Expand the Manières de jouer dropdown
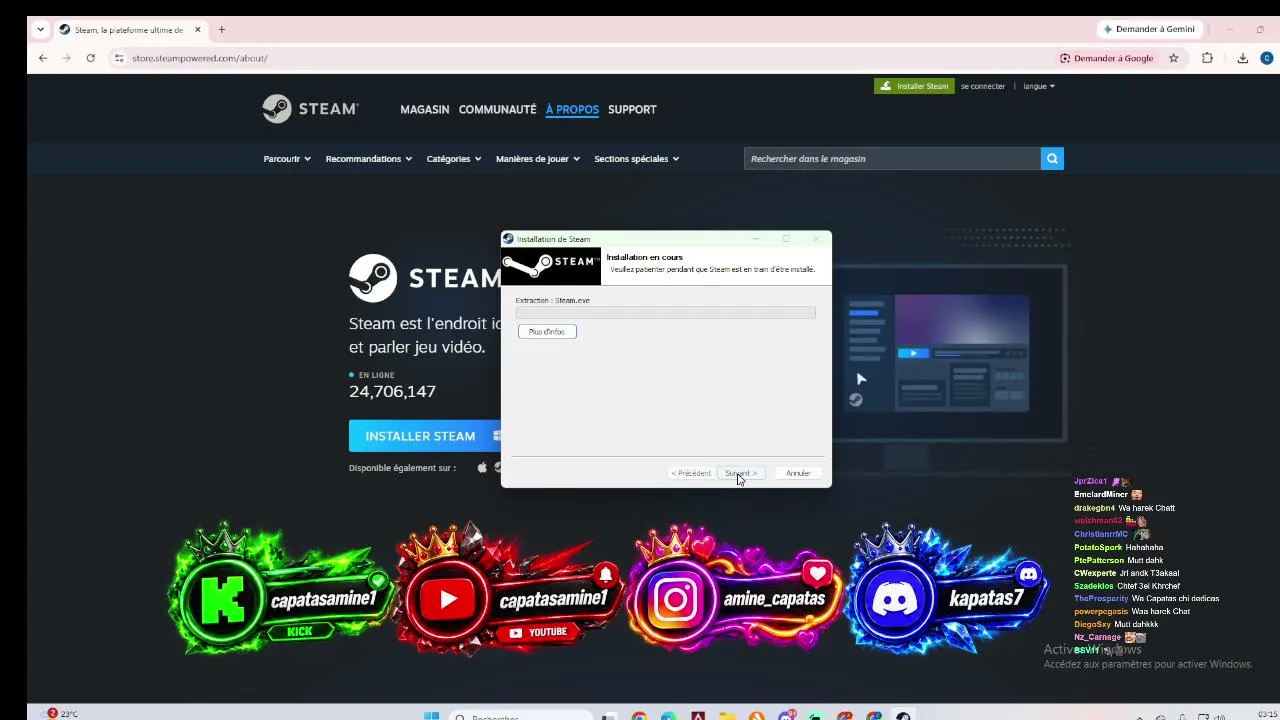Viewport: 1280px width, 720px height. pyautogui.click(x=538, y=159)
